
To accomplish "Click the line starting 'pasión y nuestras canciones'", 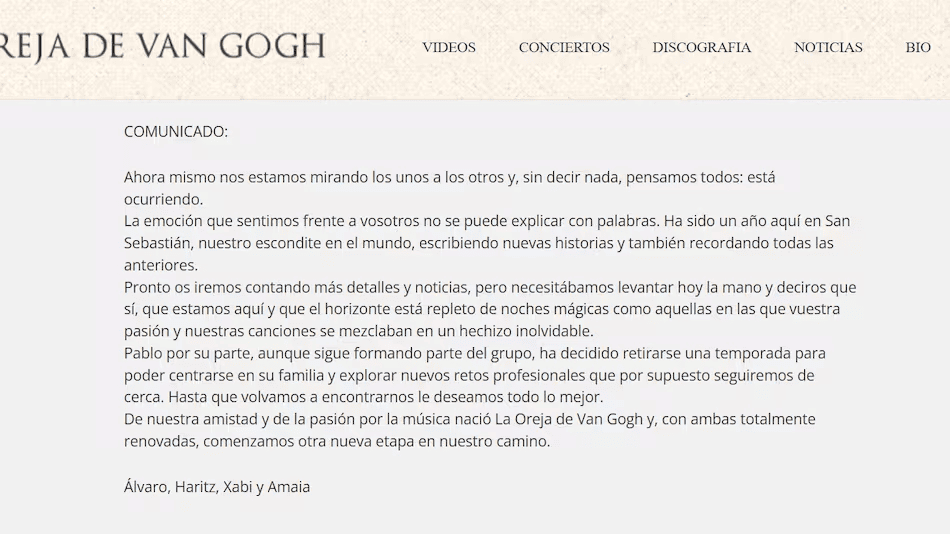I will [359, 332].
